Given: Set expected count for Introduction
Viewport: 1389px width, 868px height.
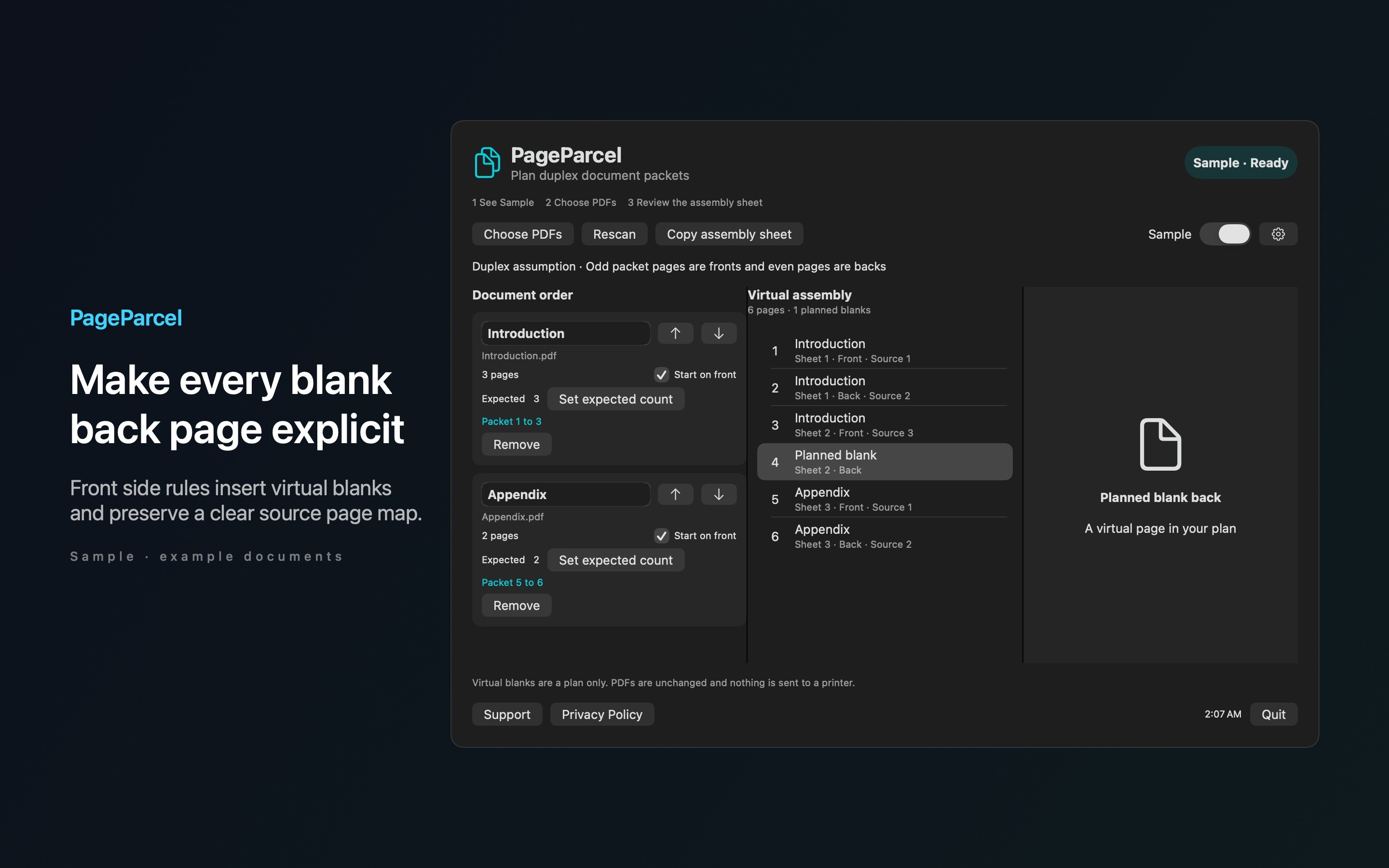Looking at the screenshot, I should [x=615, y=399].
